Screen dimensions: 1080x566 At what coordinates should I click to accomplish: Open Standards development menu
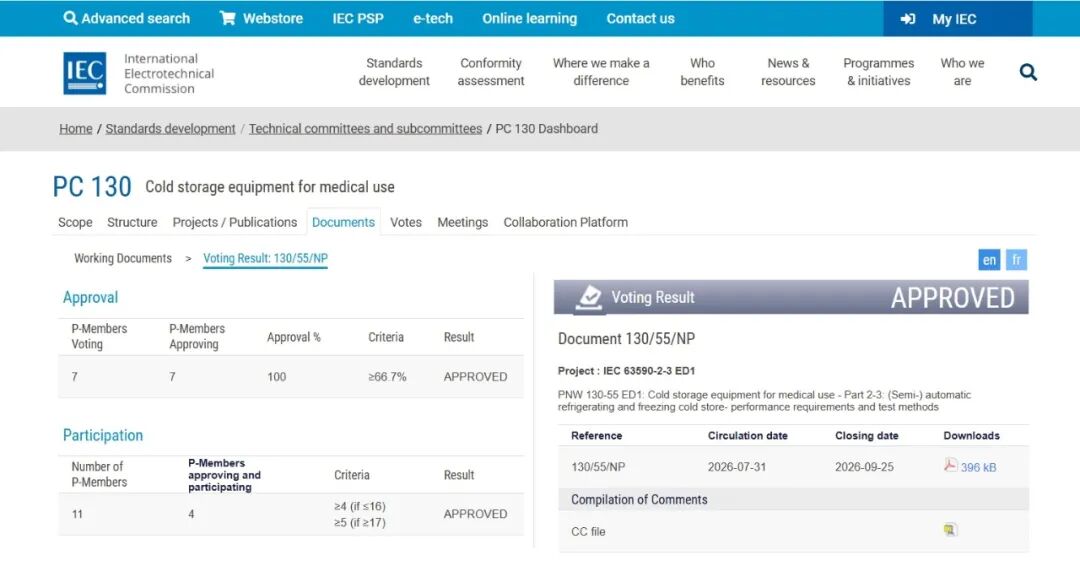pyautogui.click(x=394, y=72)
